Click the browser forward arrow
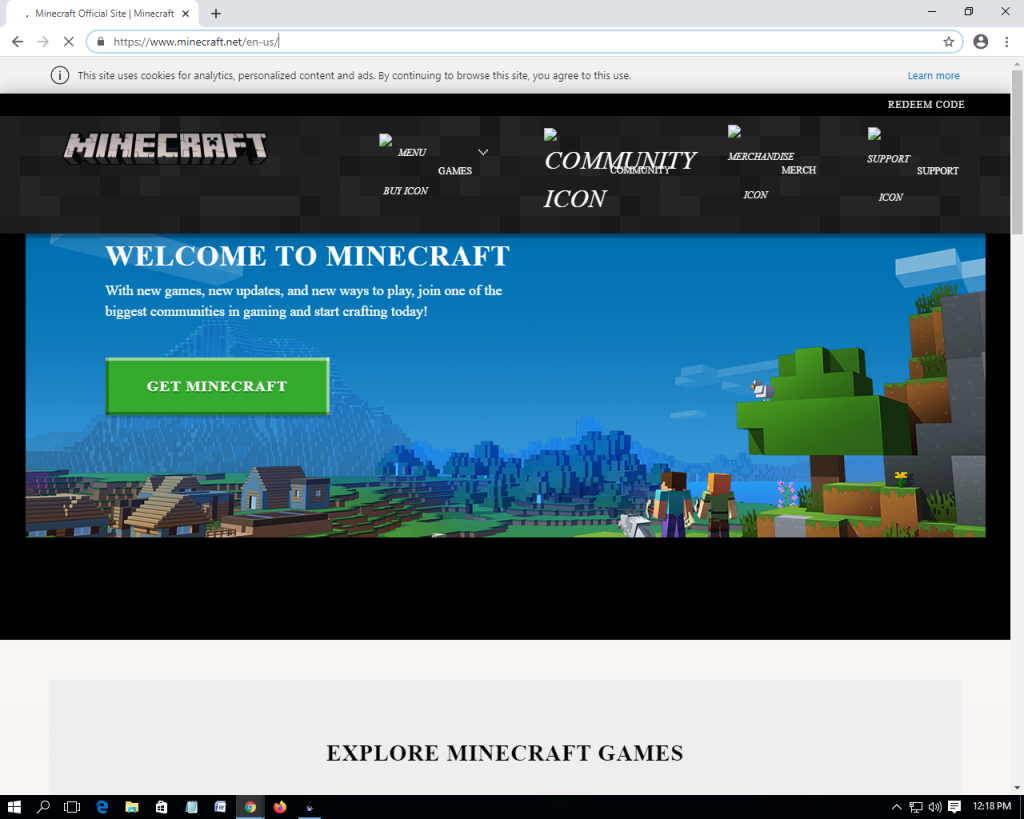The height and width of the screenshot is (819, 1024). click(43, 42)
